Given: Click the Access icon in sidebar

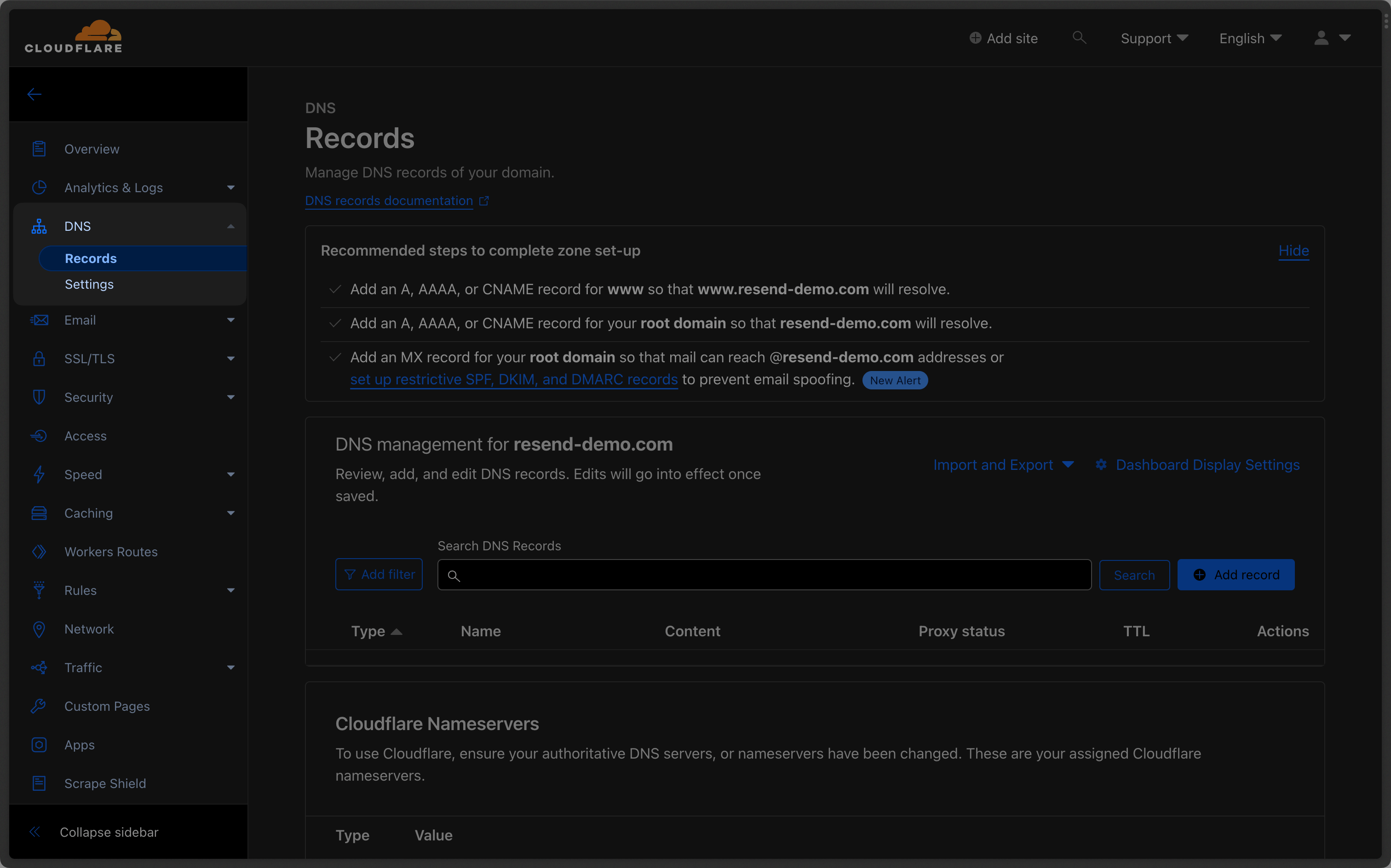Looking at the screenshot, I should click(x=39, y=436).
